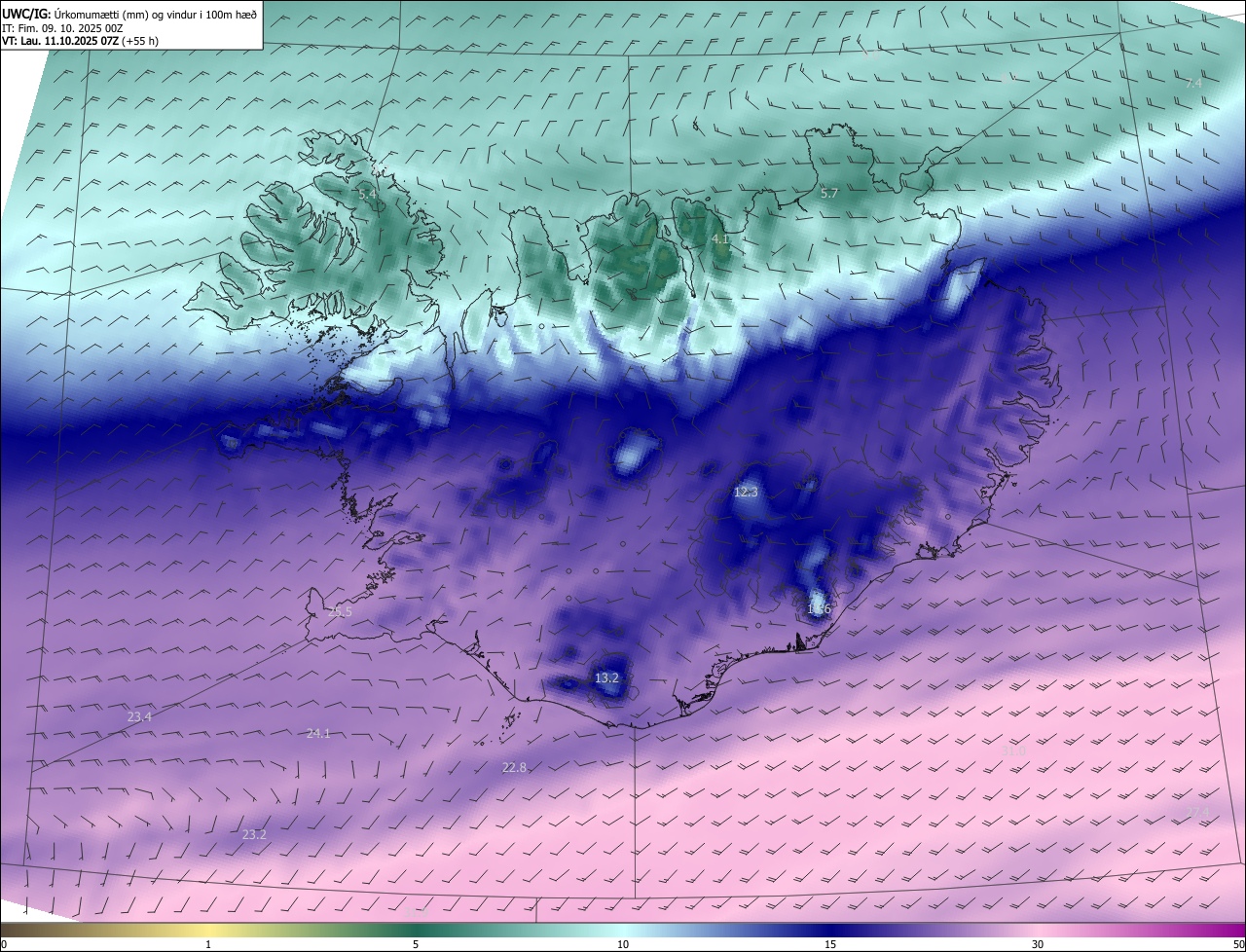Click the 13.2 value near the south coast

click(x=606, y=677)
